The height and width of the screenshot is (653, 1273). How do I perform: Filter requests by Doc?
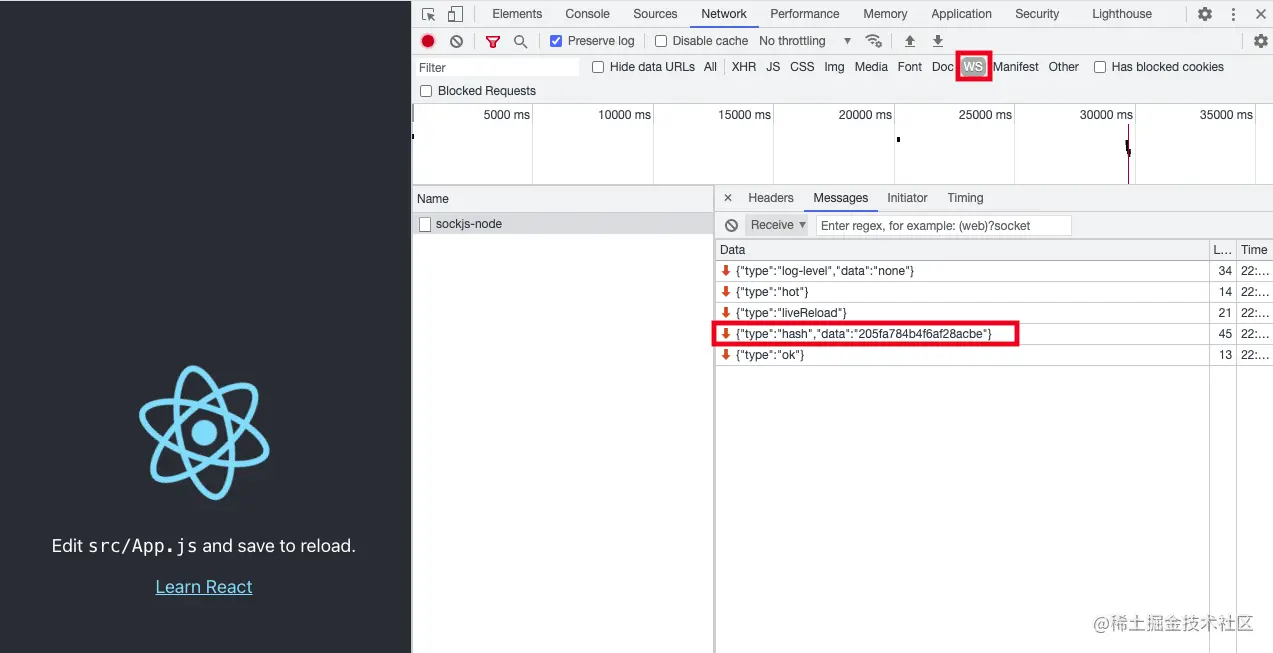click(942, 67)
